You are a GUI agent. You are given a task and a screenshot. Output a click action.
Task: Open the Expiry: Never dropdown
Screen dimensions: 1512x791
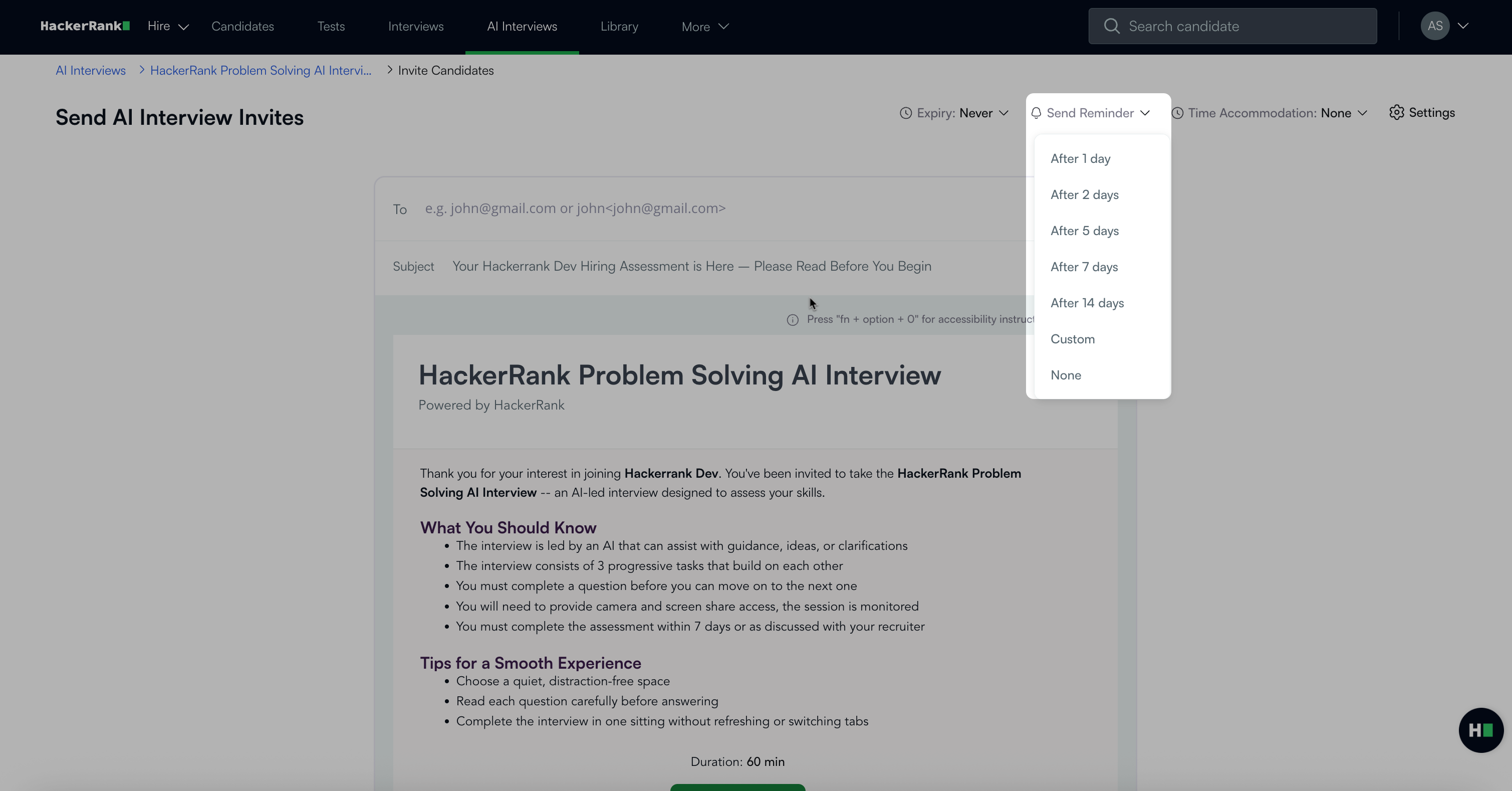click(954, 113)
